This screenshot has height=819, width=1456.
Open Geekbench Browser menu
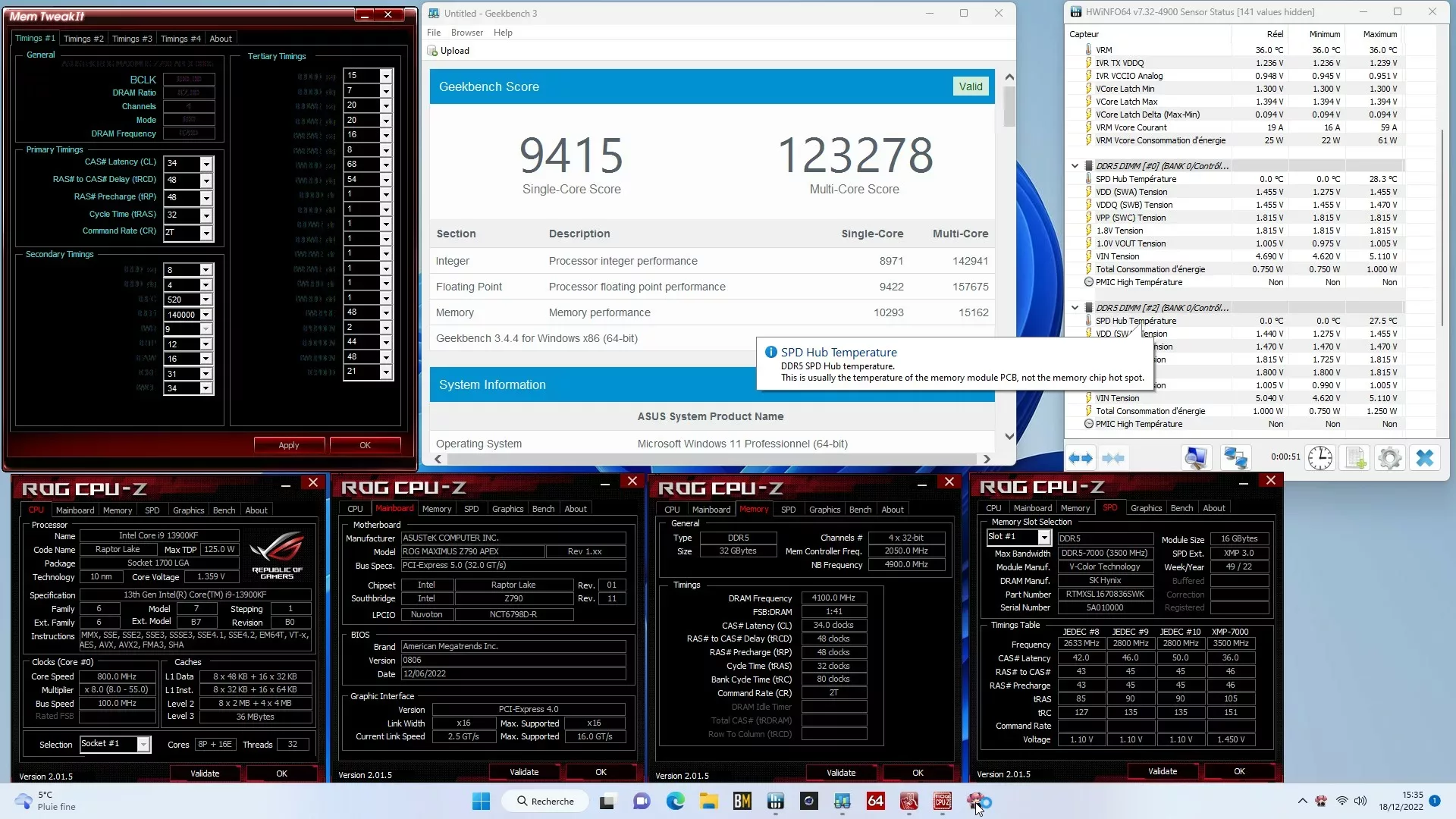tap(466, 33)
